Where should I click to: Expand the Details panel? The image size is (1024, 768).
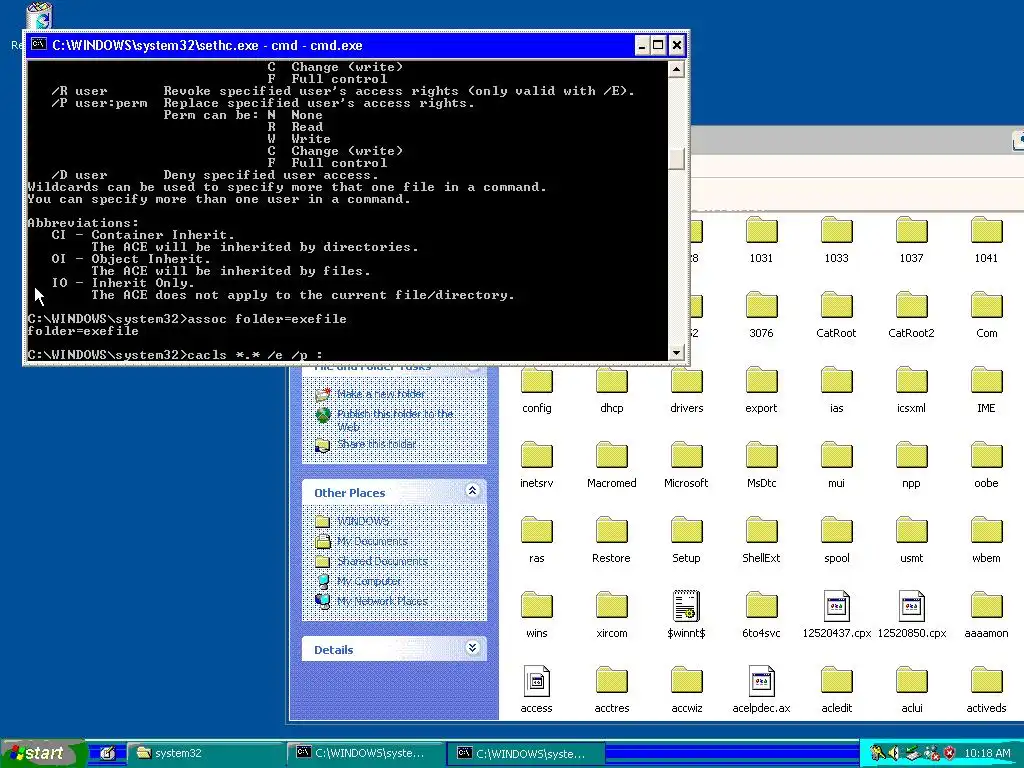(472, 647)
